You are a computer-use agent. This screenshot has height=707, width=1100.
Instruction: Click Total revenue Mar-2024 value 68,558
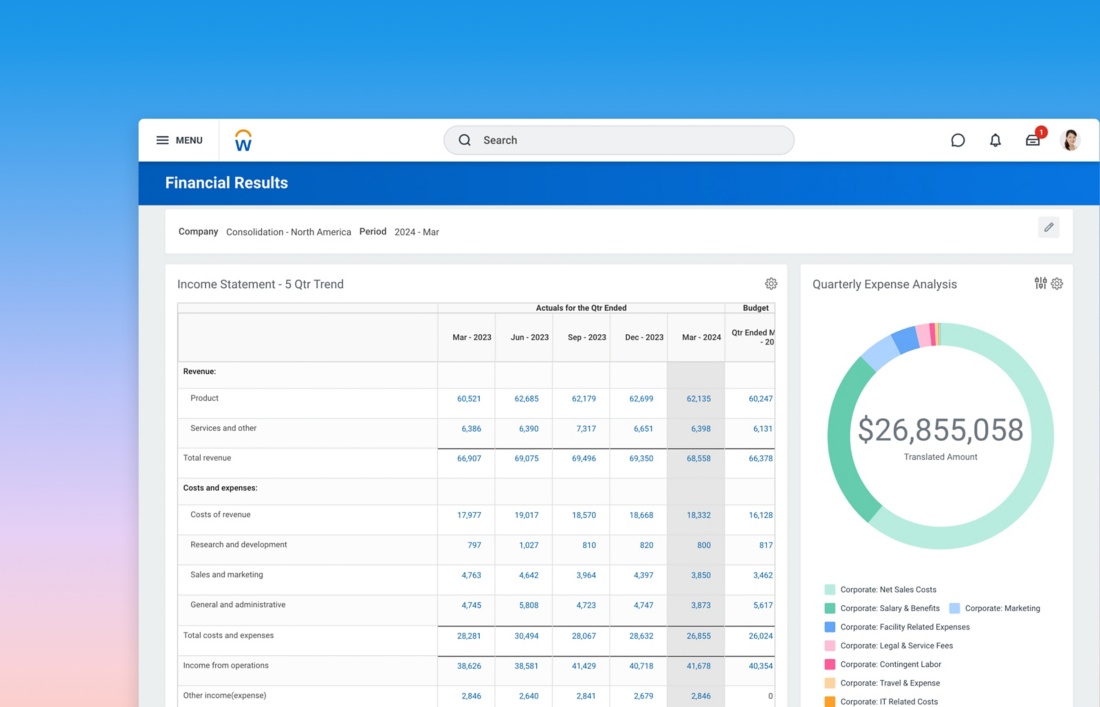tap(698, 459)
